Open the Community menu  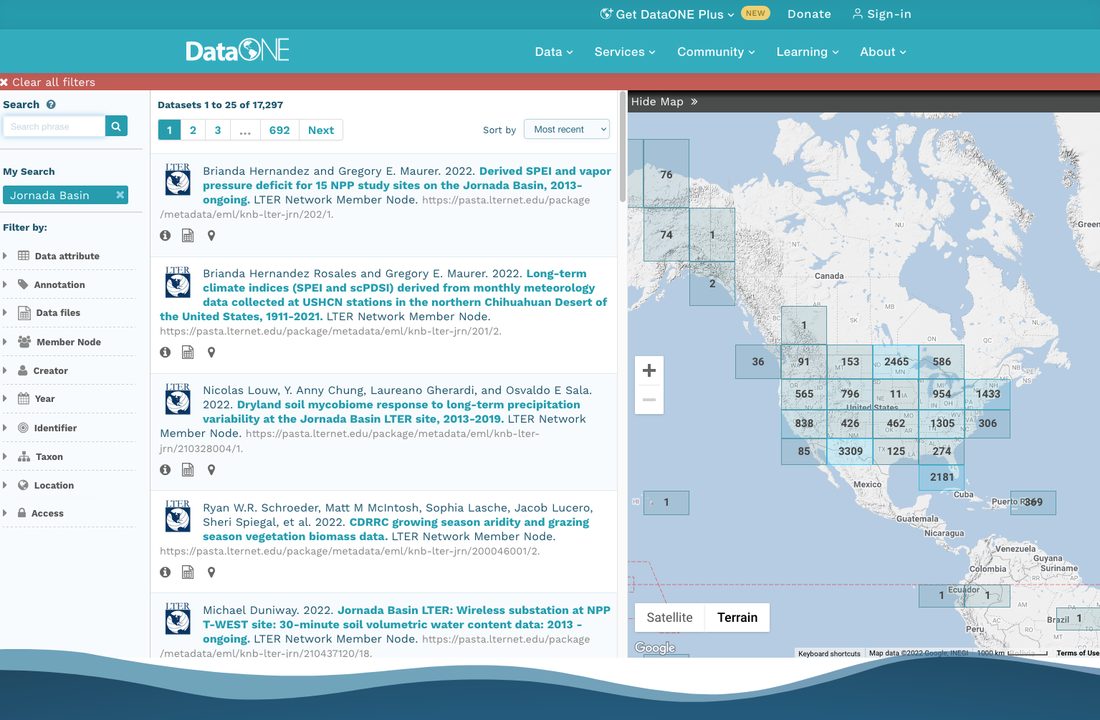click(716, 52)
